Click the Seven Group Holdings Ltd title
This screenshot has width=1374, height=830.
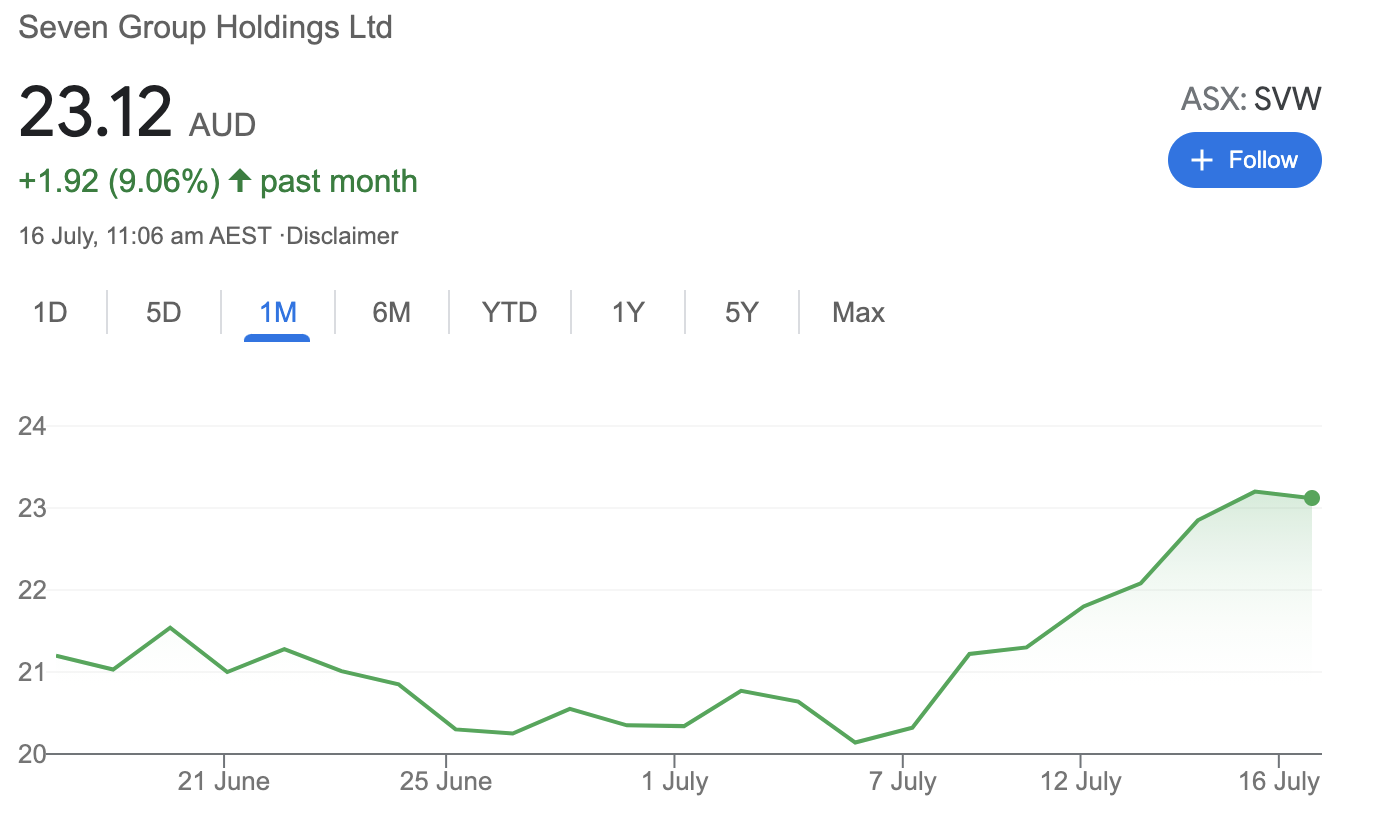coord(206,27)
